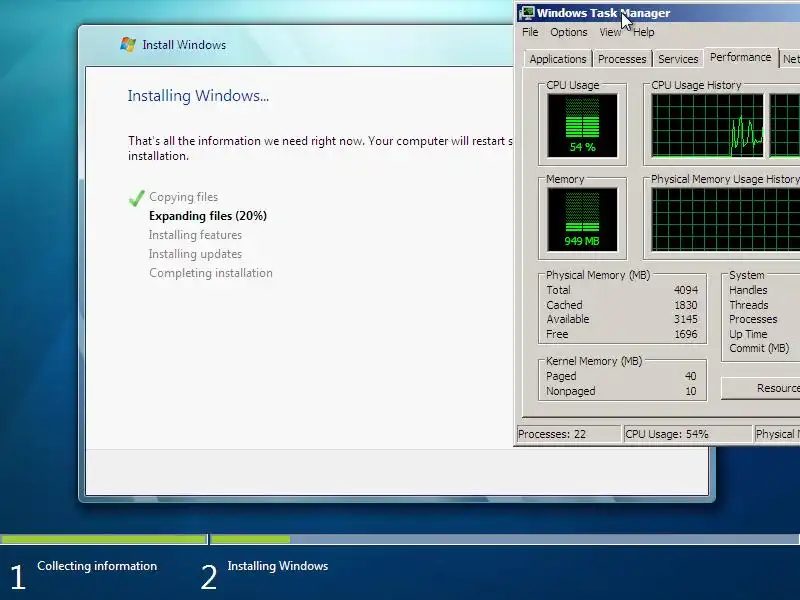Click the 'Installing features' step text

pos(195,235)
